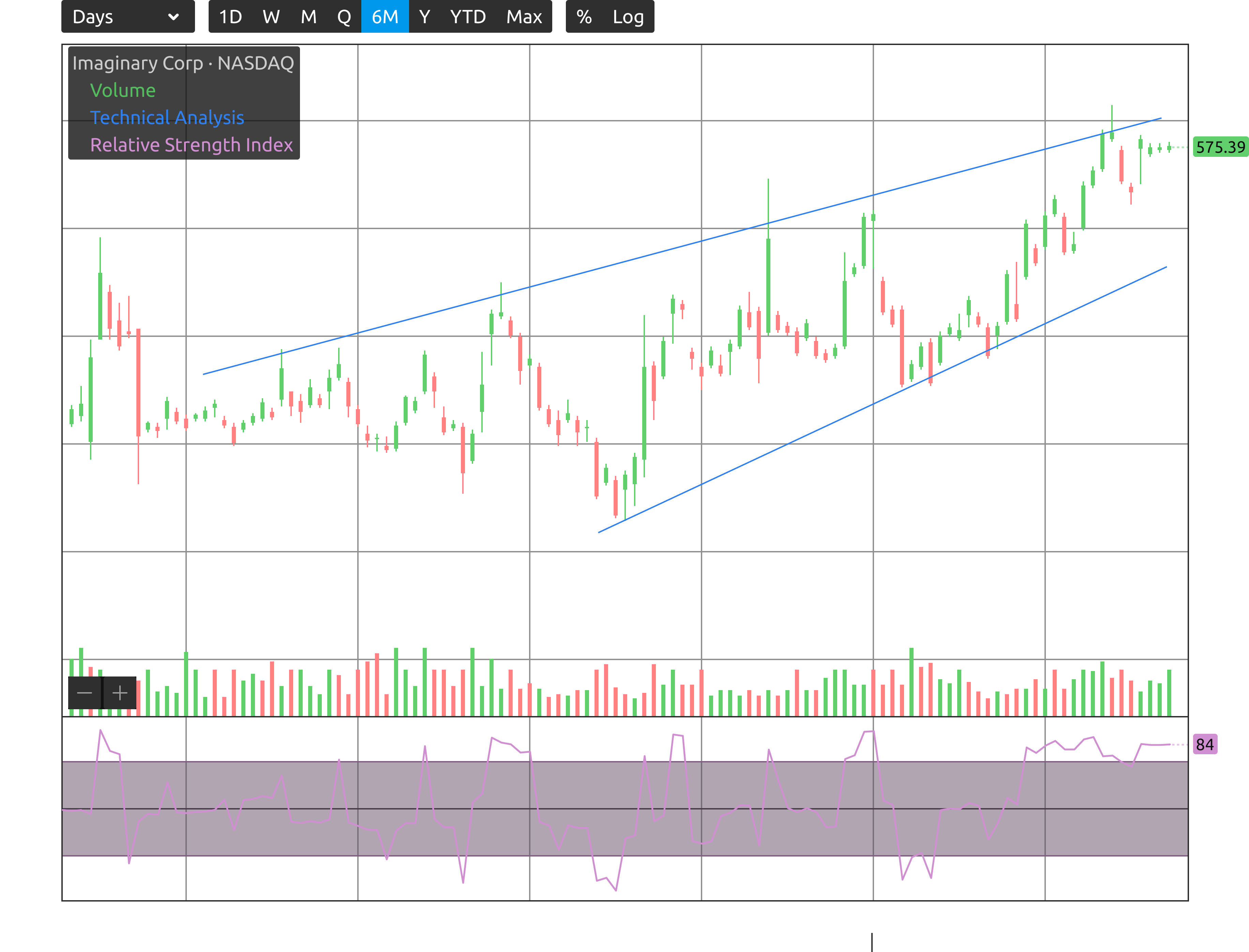Click the zoom in plus button
The height and width of the screenshot is (952, 1249).
[x=120, y=693]
